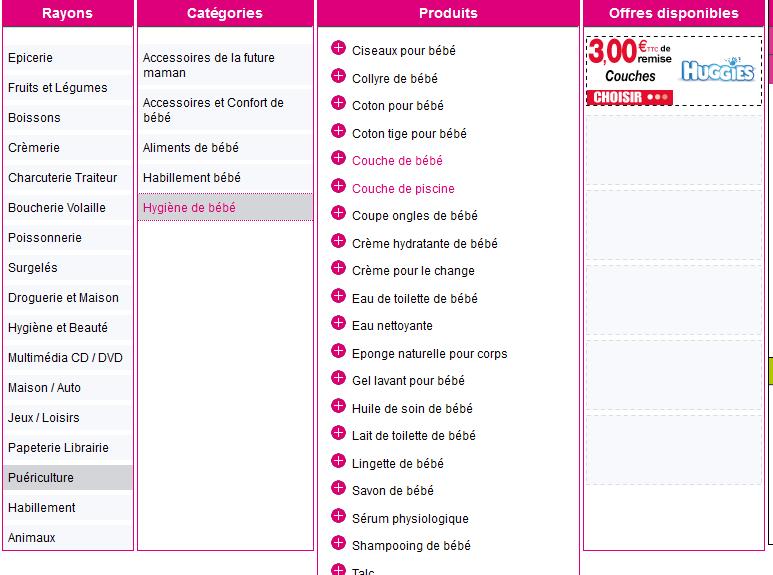Expand Couche de bébé with plus icon
The height and width of the screenshot is (575, 773).
tap(338, 158)
